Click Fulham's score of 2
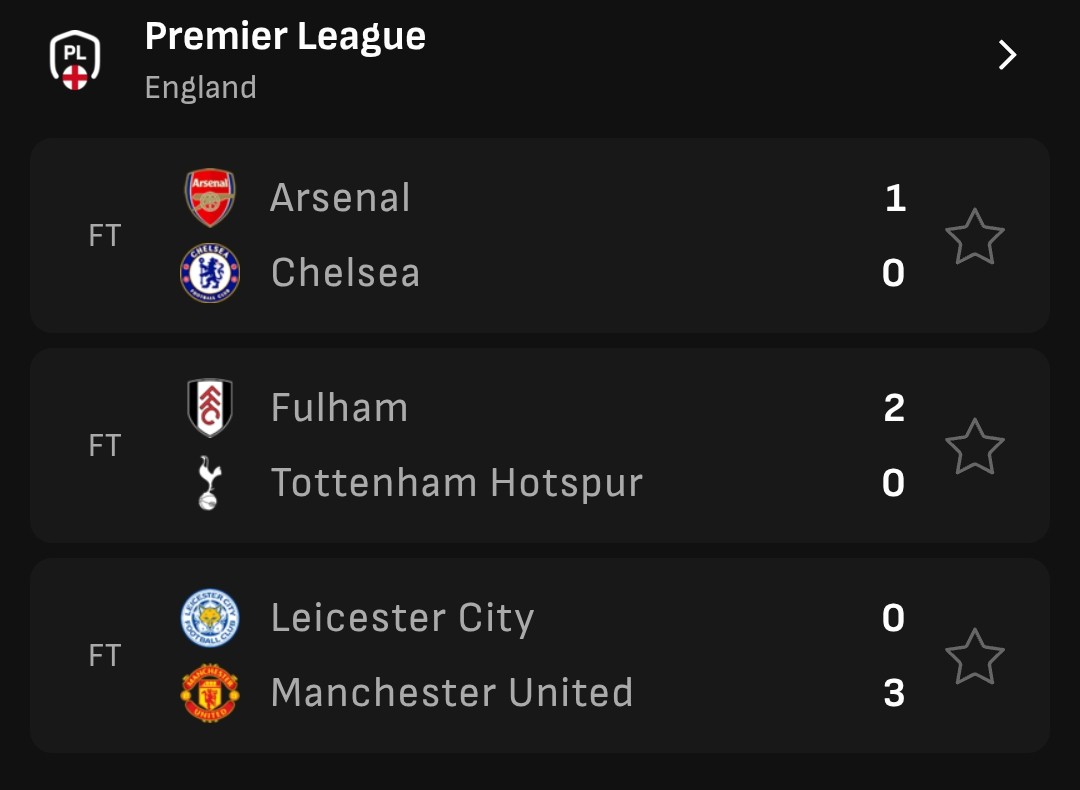 894,408
